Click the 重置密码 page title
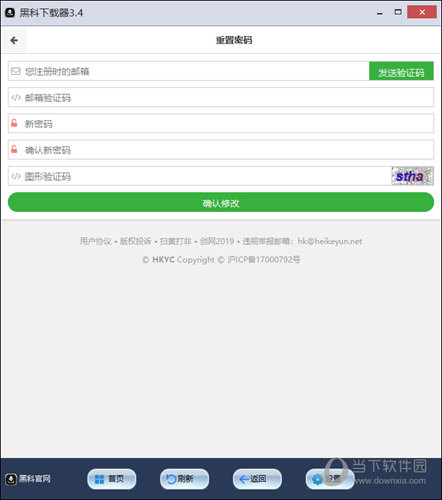This screenshot has width=442, height=500. pos(234,40)
